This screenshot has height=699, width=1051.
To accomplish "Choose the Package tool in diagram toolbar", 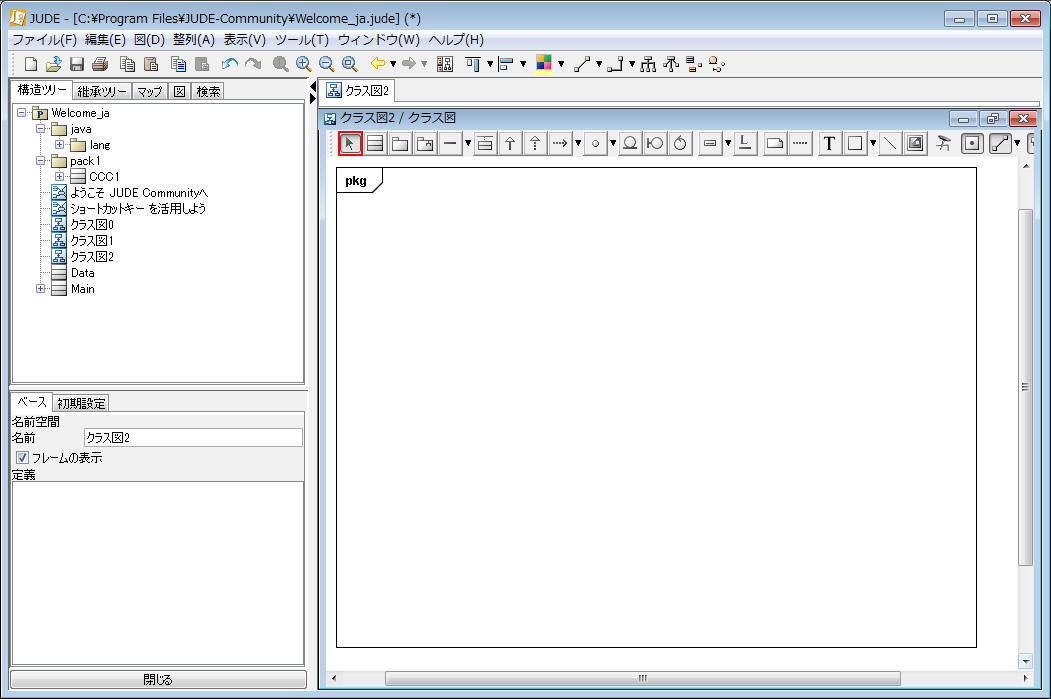I will tap(400, 144).
